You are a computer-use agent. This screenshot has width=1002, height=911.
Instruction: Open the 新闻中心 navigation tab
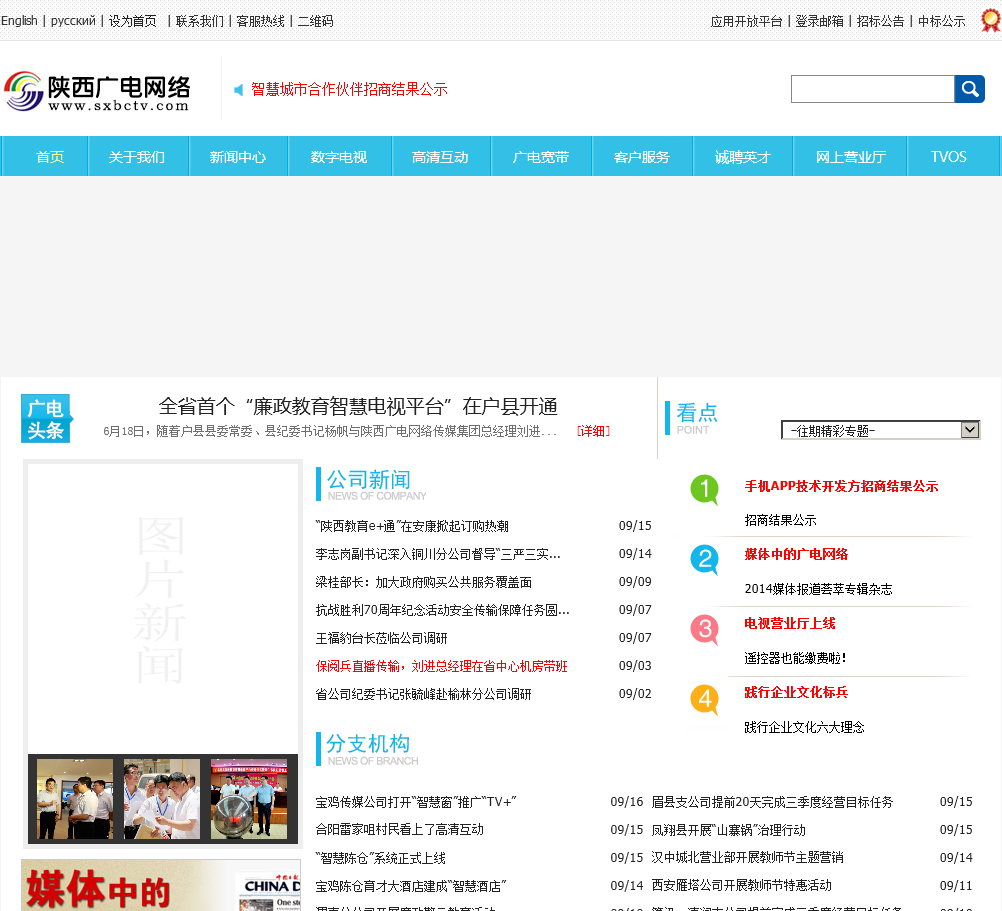pyautogui.click(x=238, y=157)
